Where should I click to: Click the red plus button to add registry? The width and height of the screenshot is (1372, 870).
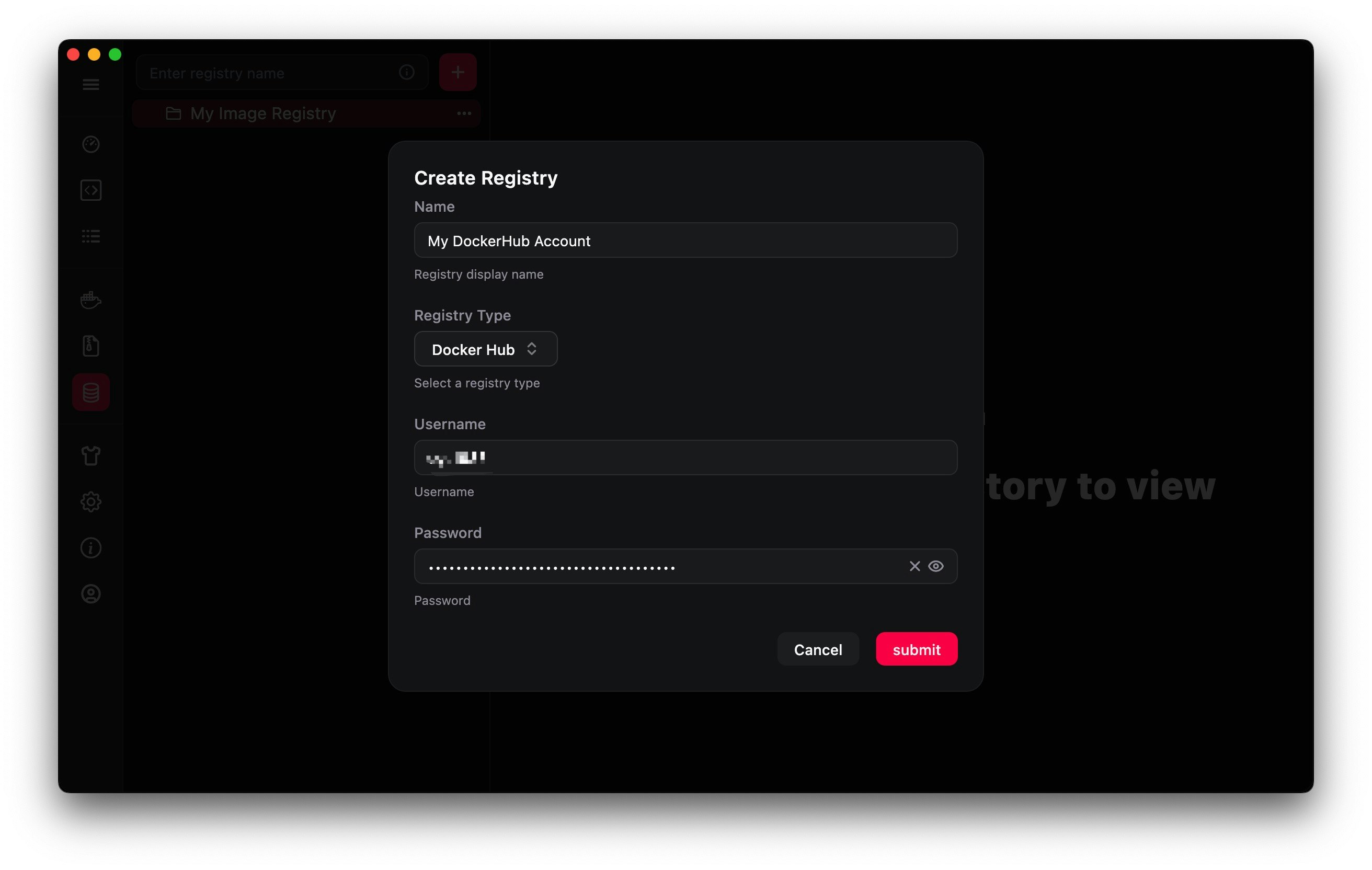coord(458,72)
